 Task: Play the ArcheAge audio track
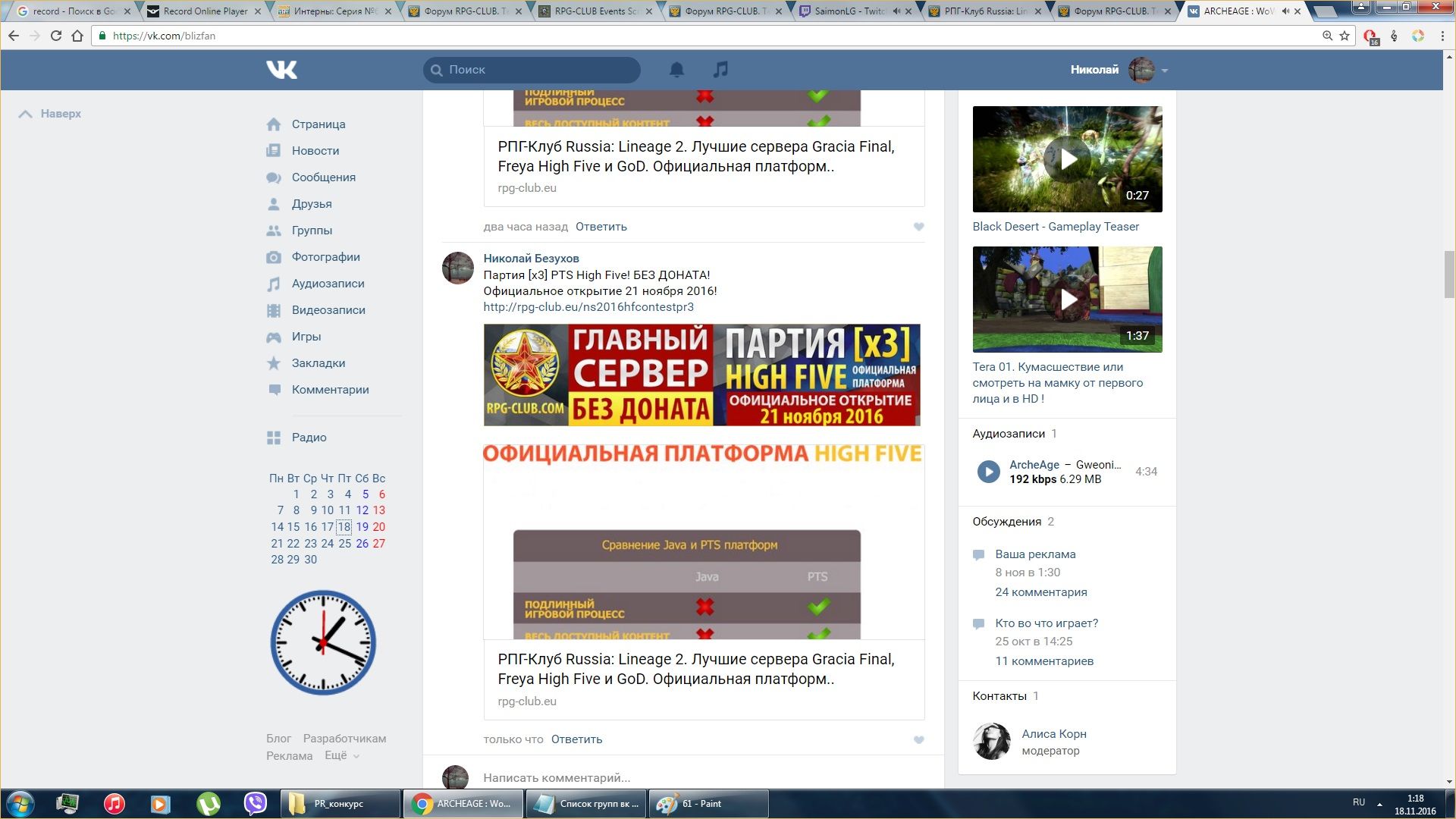[988, 472]
